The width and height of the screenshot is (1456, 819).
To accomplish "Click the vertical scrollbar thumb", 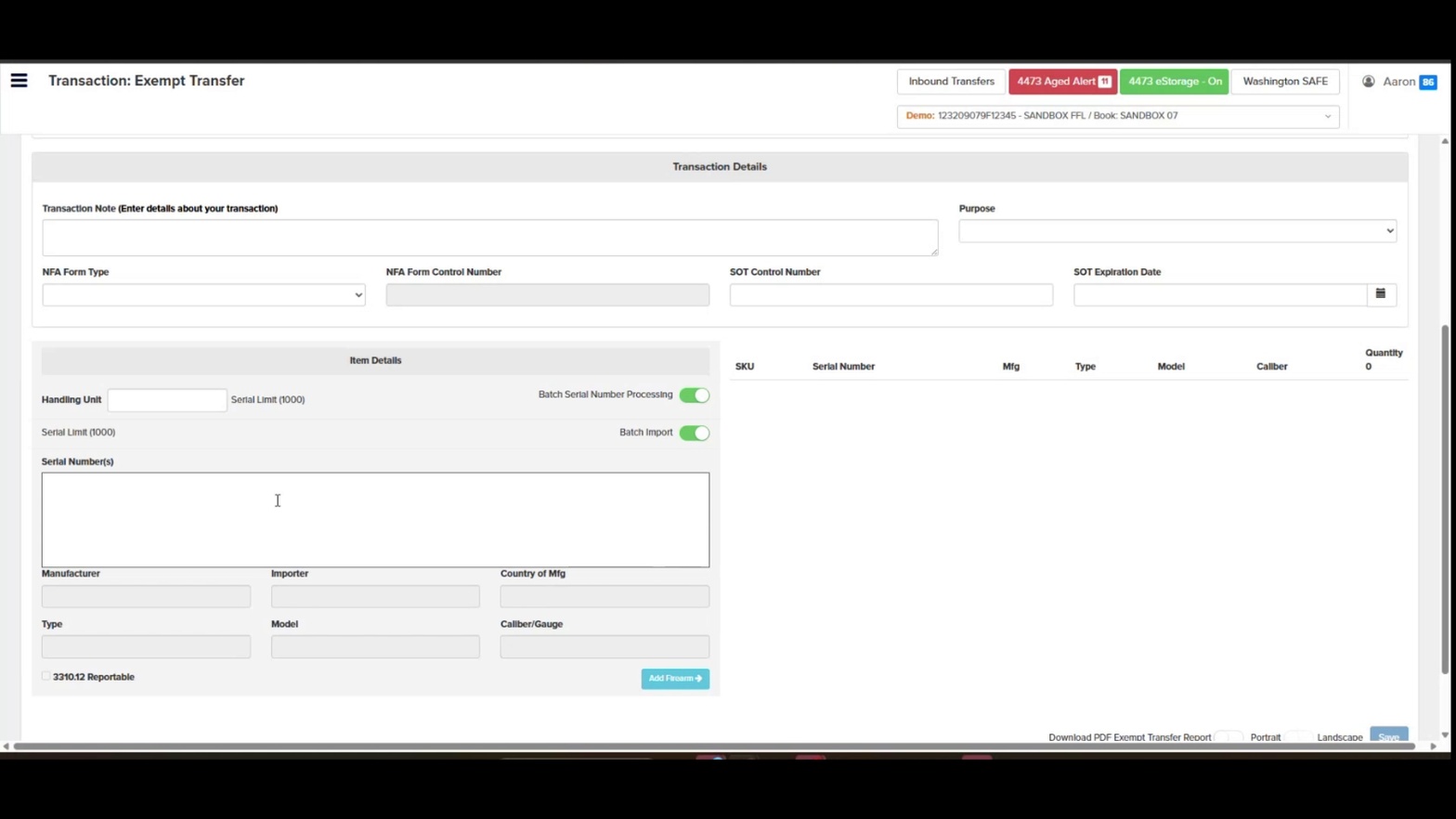I will coord(1445,500).
